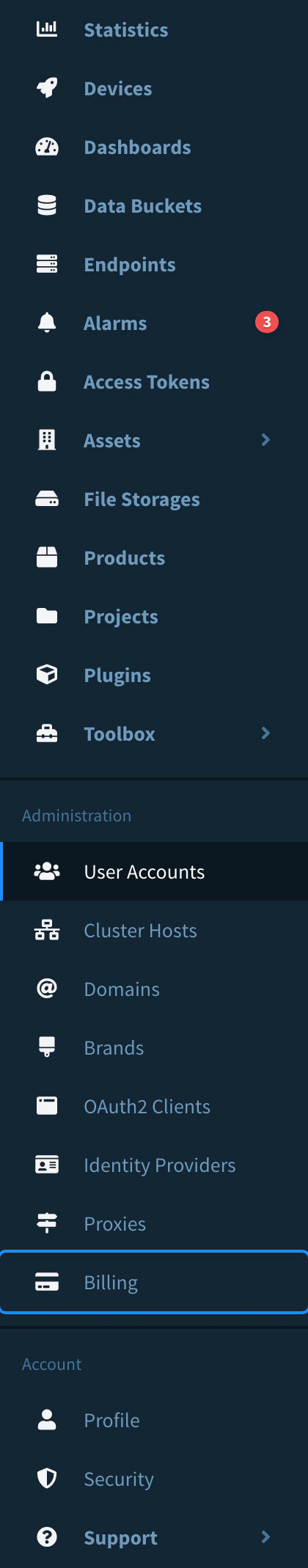Select Domains label

122,989
